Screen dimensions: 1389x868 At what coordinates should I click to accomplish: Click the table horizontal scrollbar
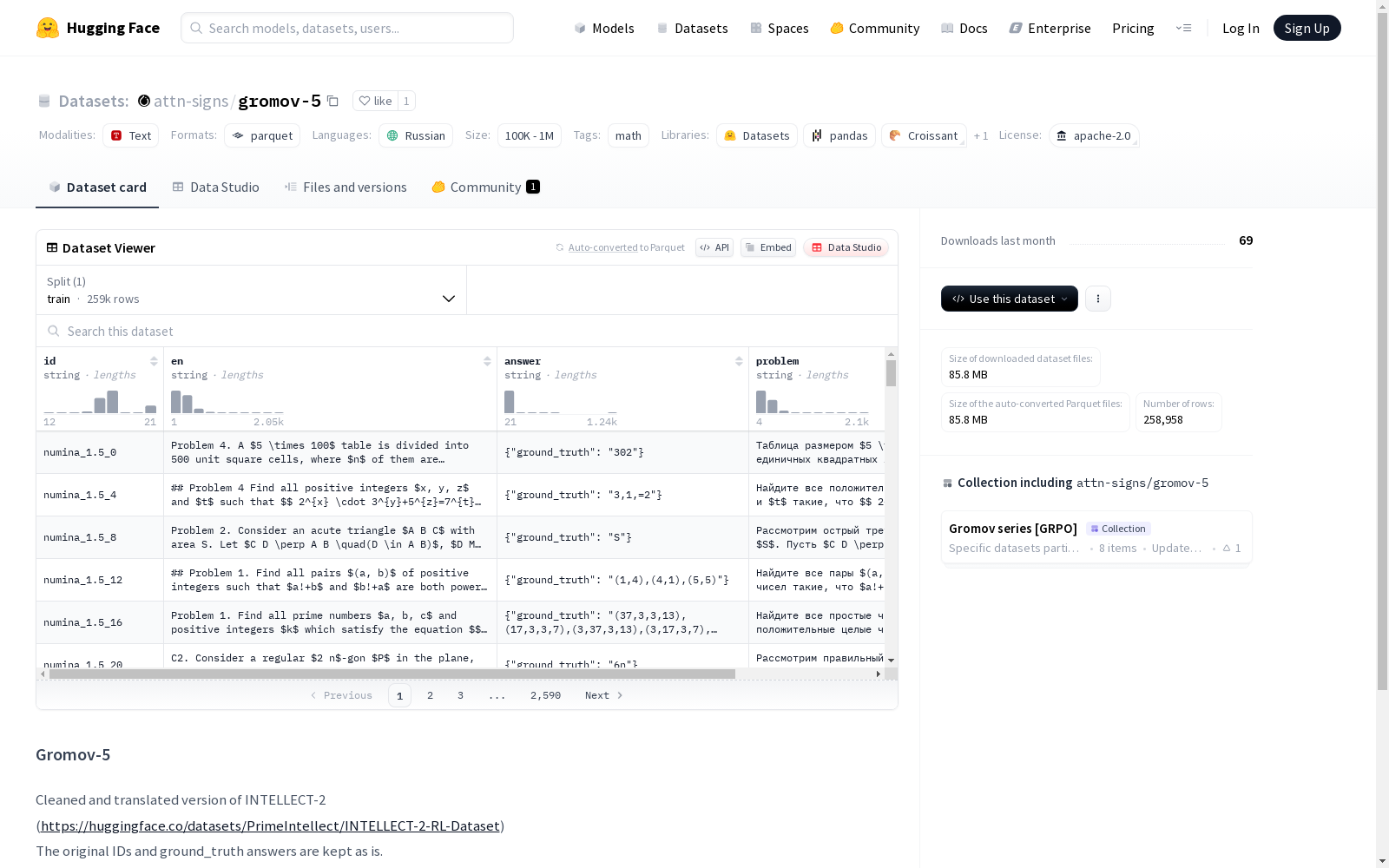point(392,674)
